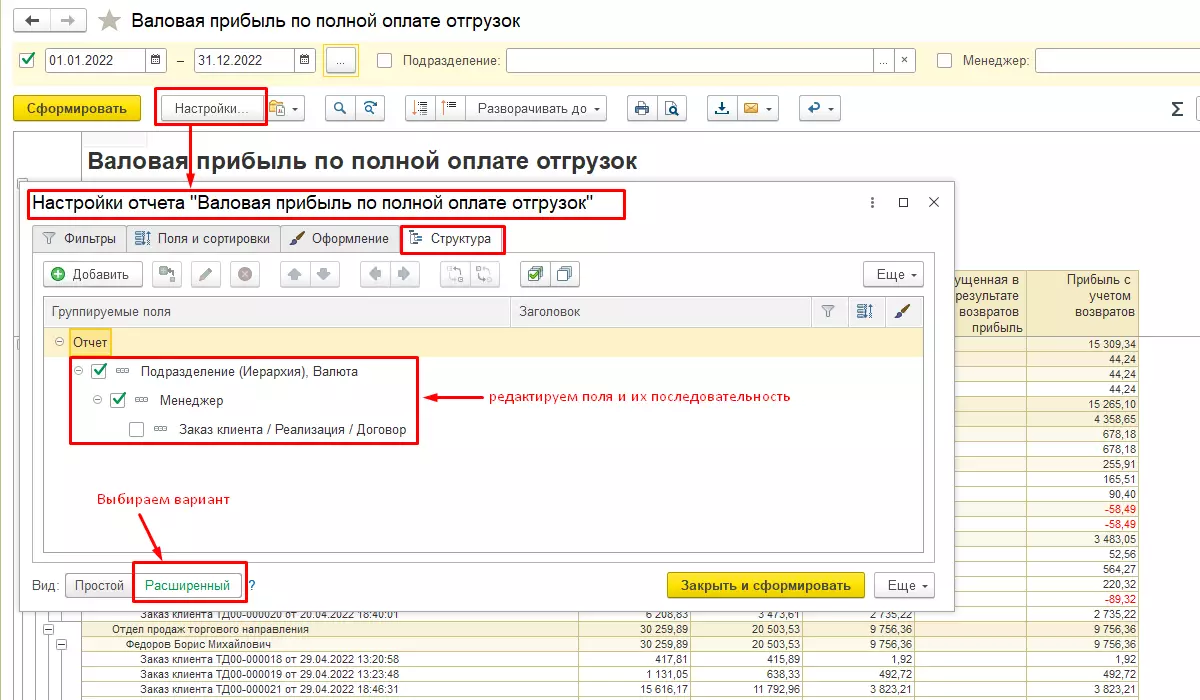Enable Заказ клиента / Реализация / Договор grouping

click(x=137, y=430)
